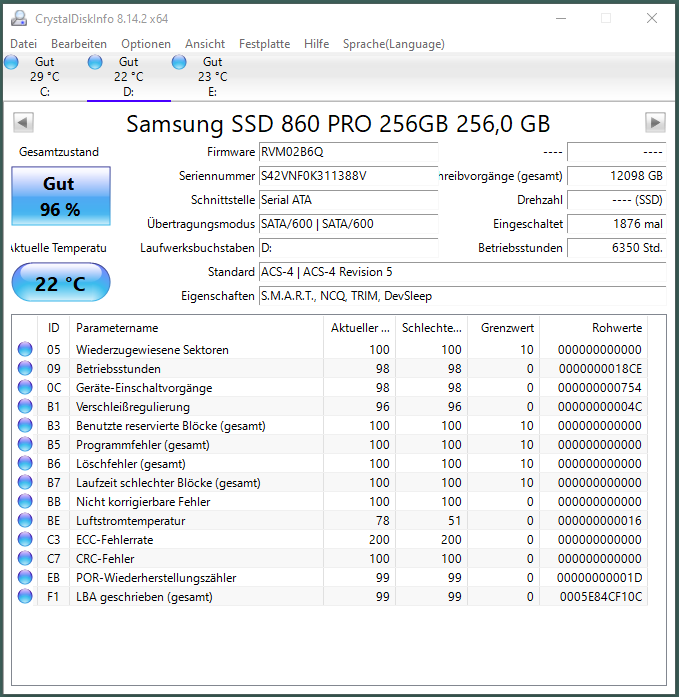
Task: Select drive D: tab with 22 °C
Action: tap(128, 77)
